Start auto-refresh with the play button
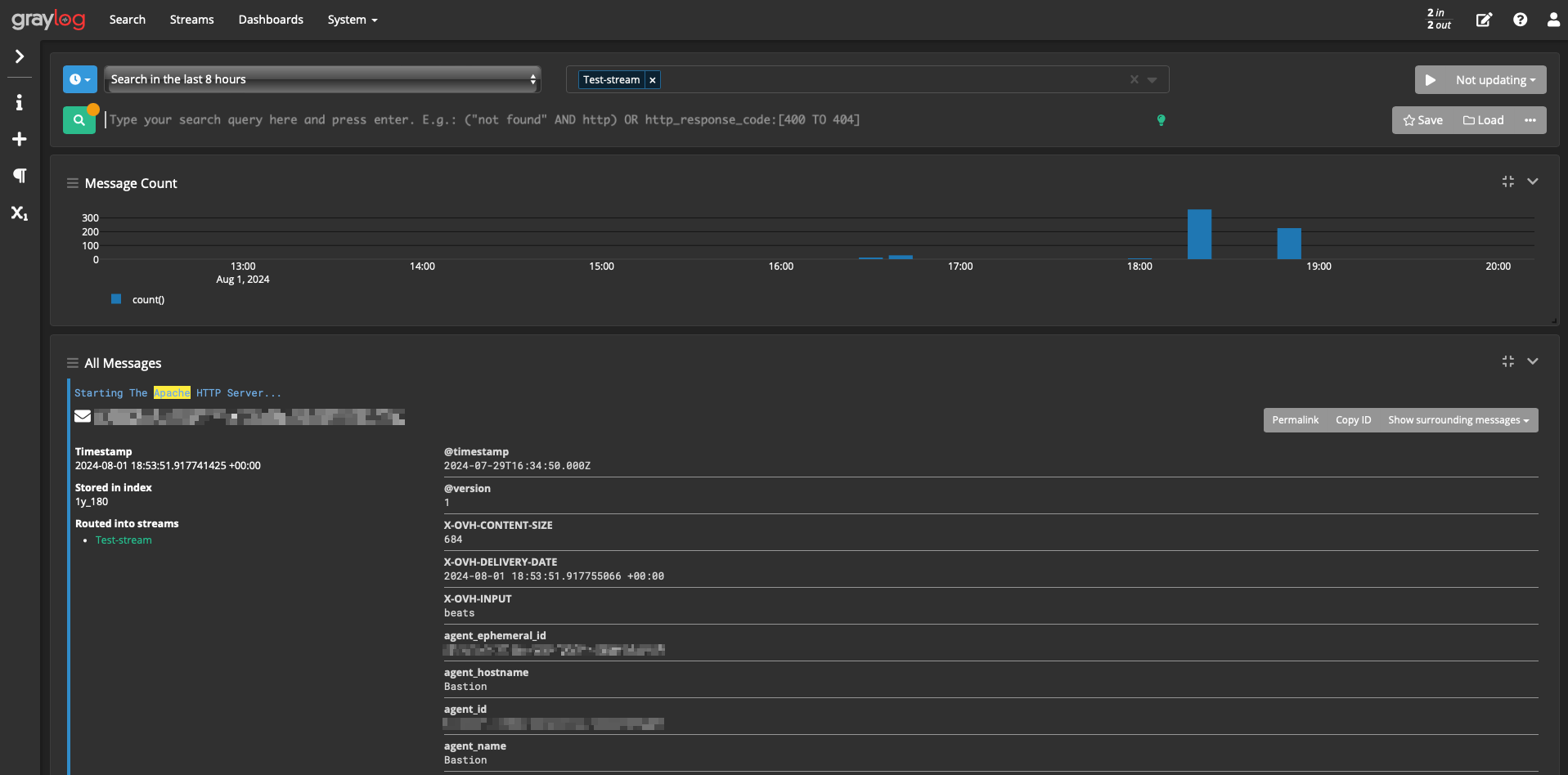The width and height of the screenshot is (1568, 775). (x=1431, y=80)
